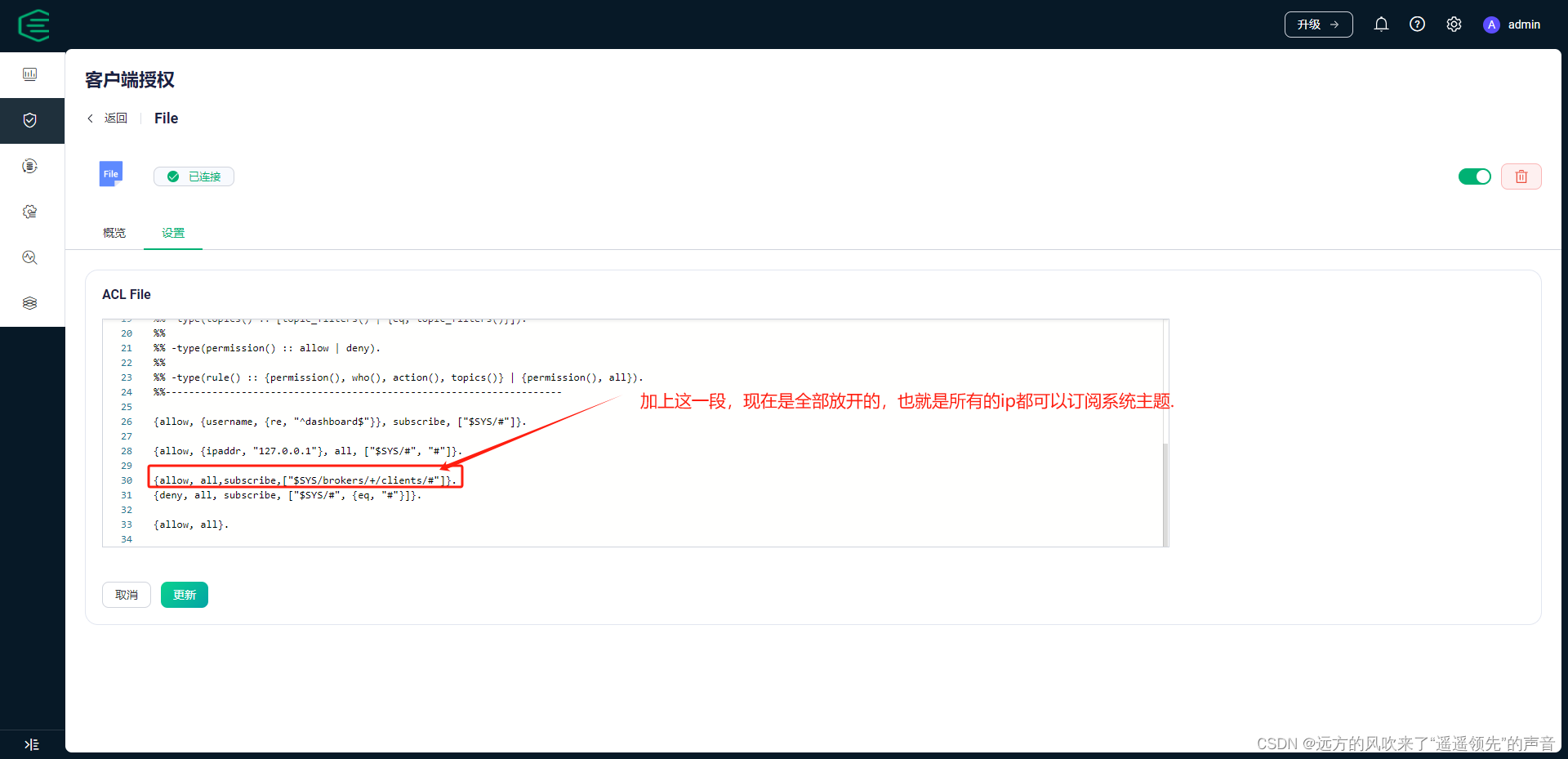This screenshot has height=759, width=1568.
Task: Disable the File authorization toggle switch
Action: (1475, 176)
